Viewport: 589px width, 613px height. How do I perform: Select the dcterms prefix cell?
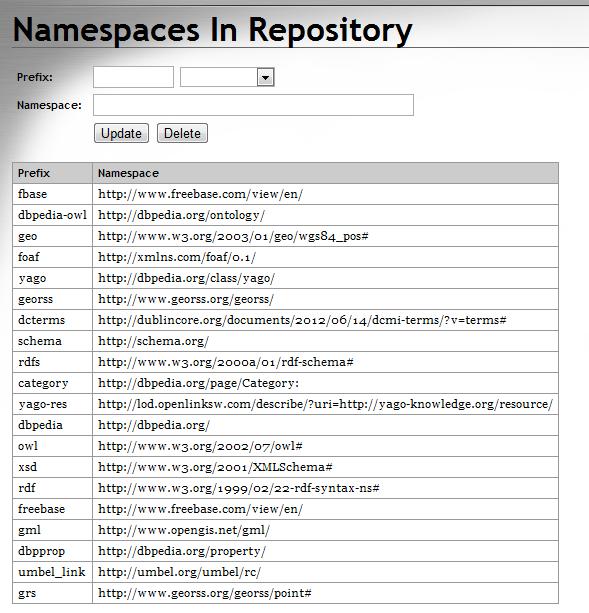52,320
